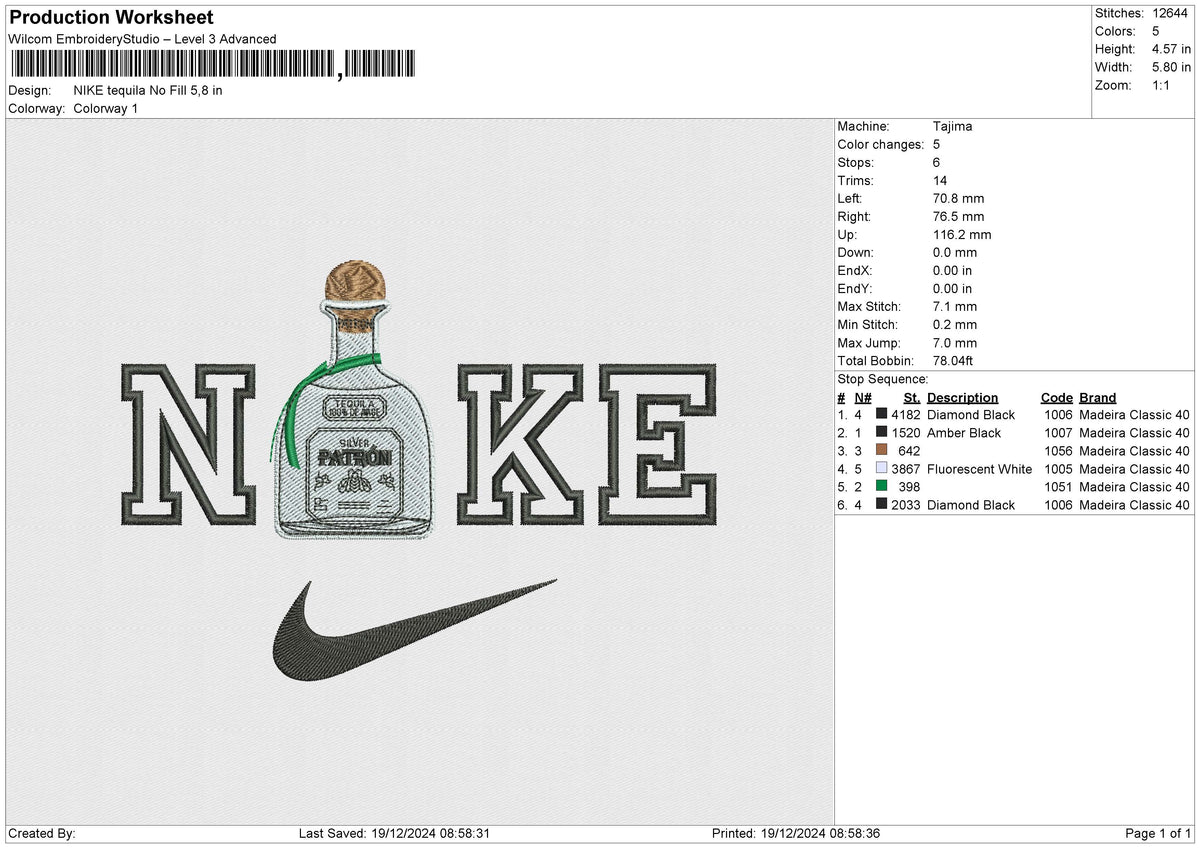Click the code "1005" in row 4
1200x848 pixels.
tap(1058, 469)
